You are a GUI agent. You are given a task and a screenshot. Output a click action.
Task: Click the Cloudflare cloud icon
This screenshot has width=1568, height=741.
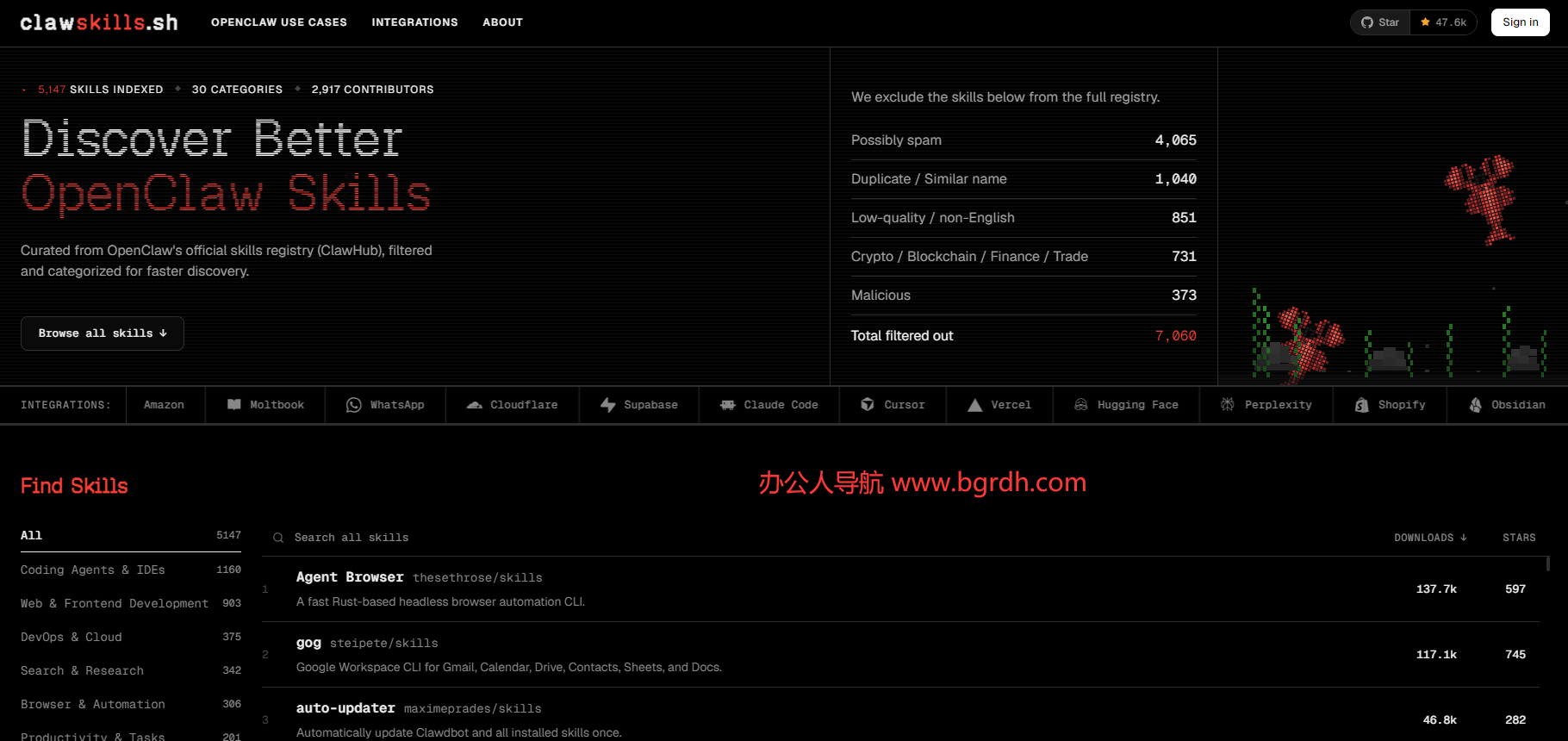[x=474, y=405]
